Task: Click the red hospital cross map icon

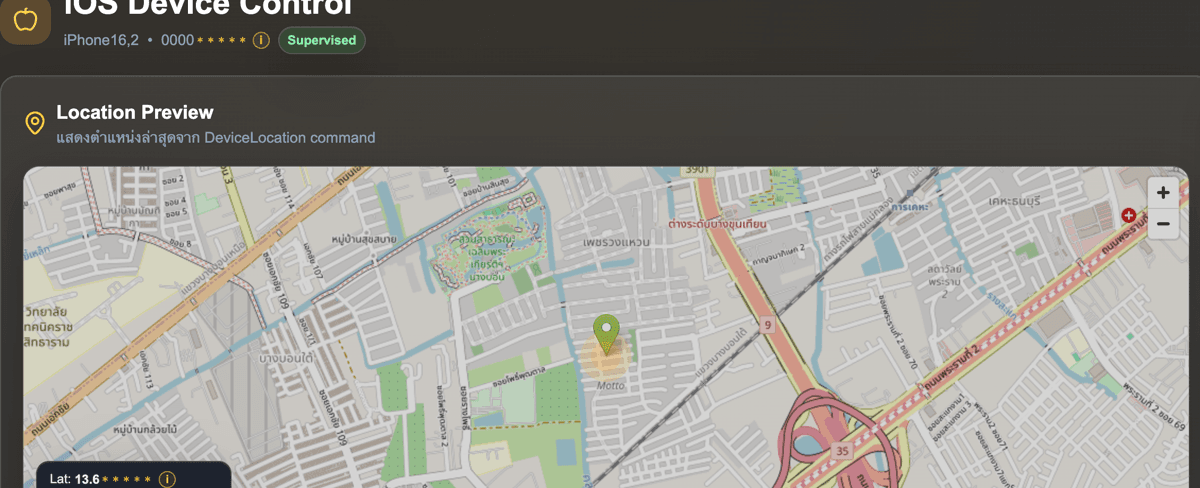Action: coord(1129,215)
